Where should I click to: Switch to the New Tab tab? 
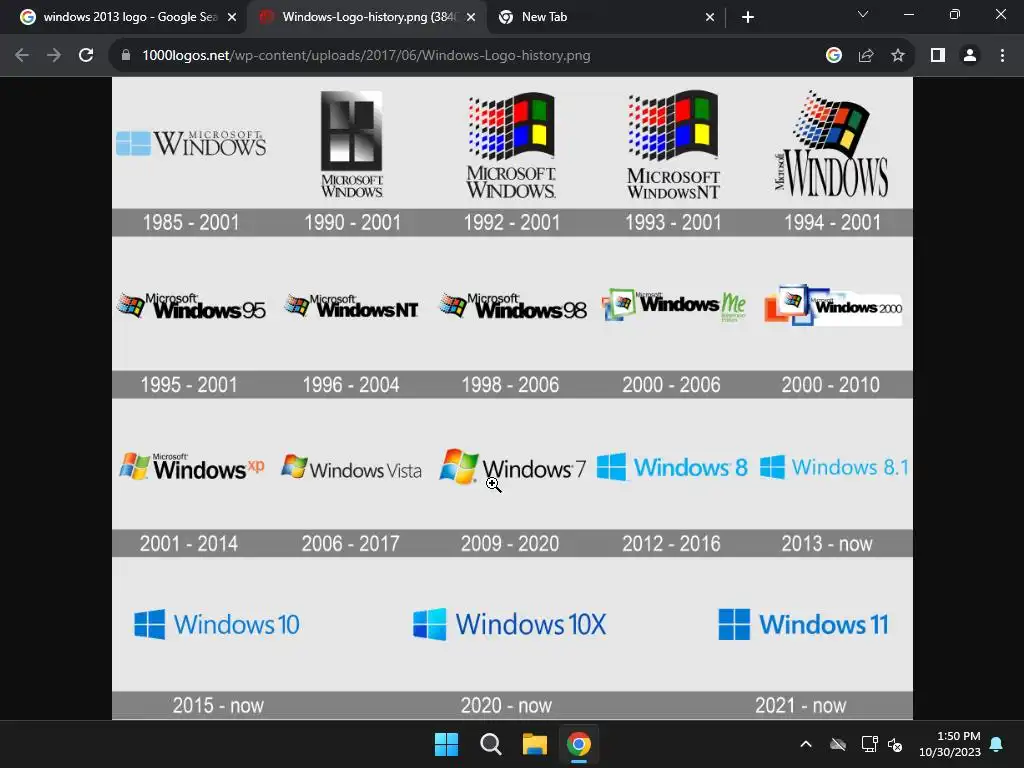(x=607, y=17)
